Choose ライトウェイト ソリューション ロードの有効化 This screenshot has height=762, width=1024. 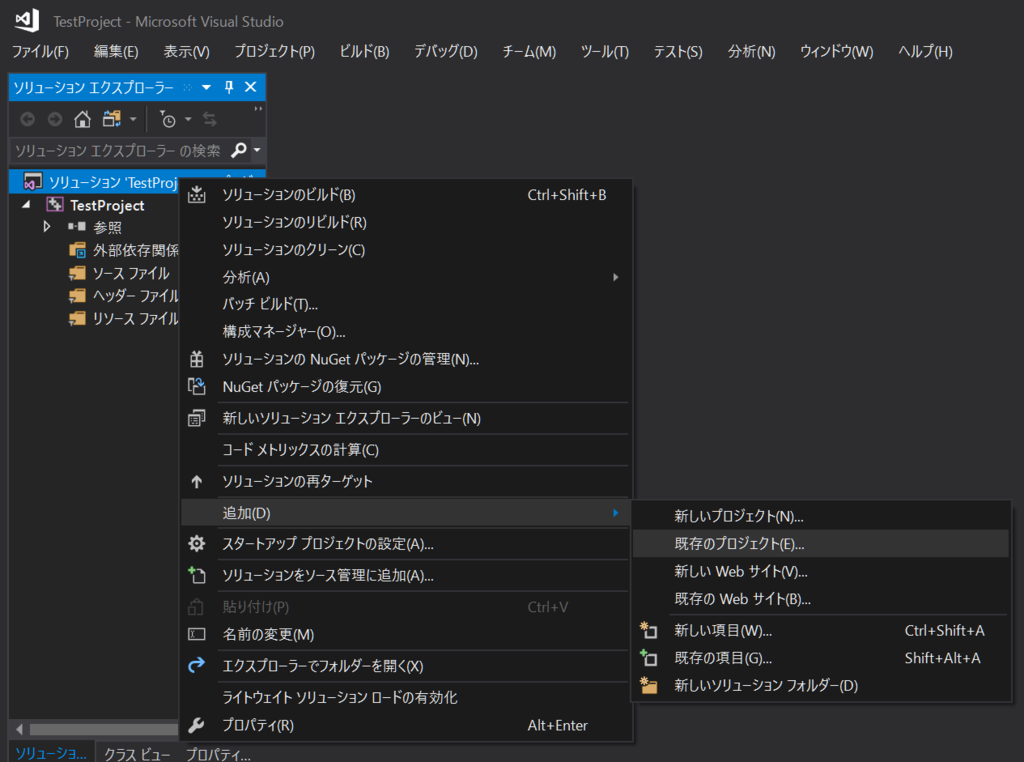pyautogui.click(x=340, y=697)
